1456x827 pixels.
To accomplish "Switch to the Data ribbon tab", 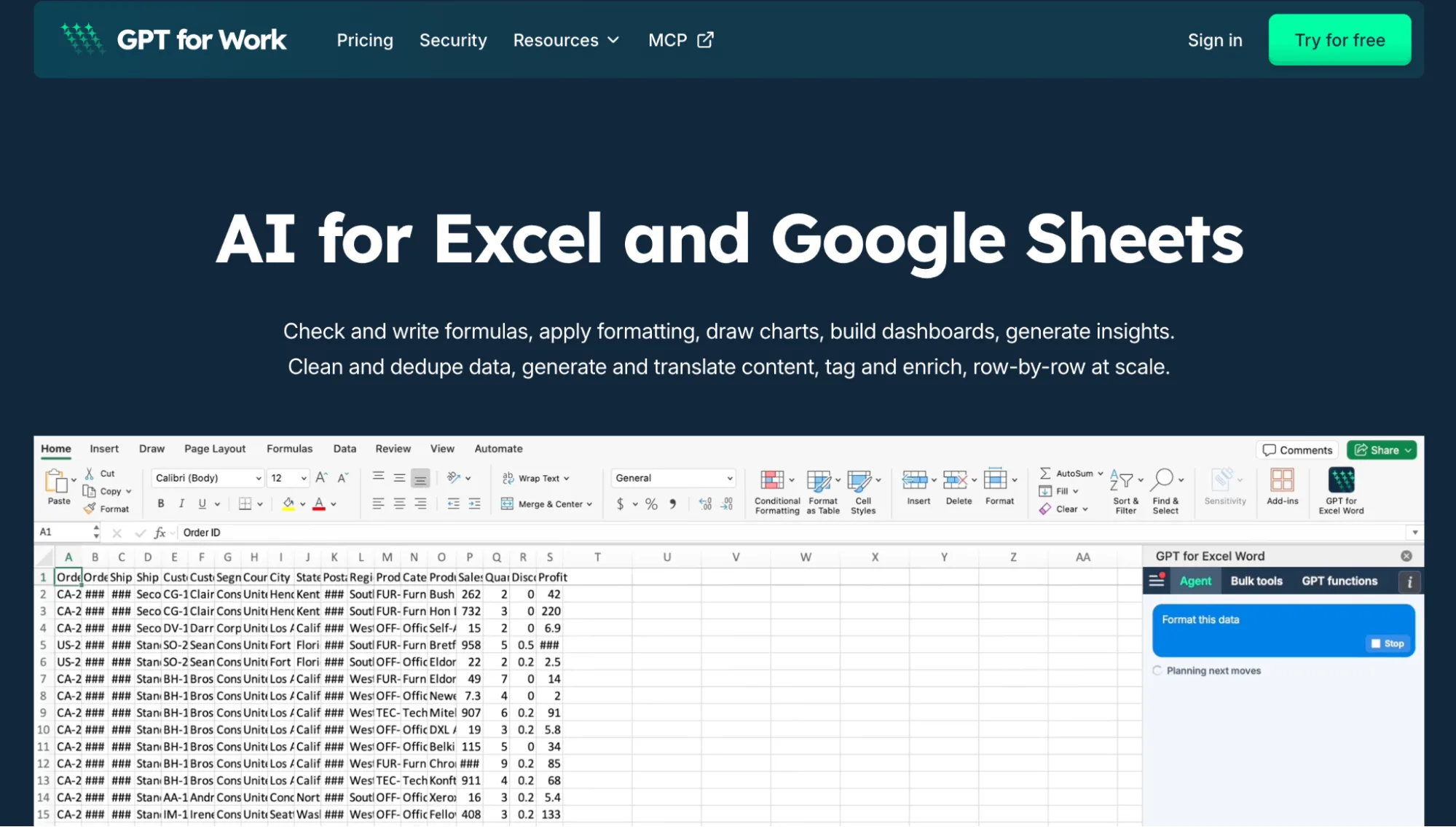I will [345, 449].
